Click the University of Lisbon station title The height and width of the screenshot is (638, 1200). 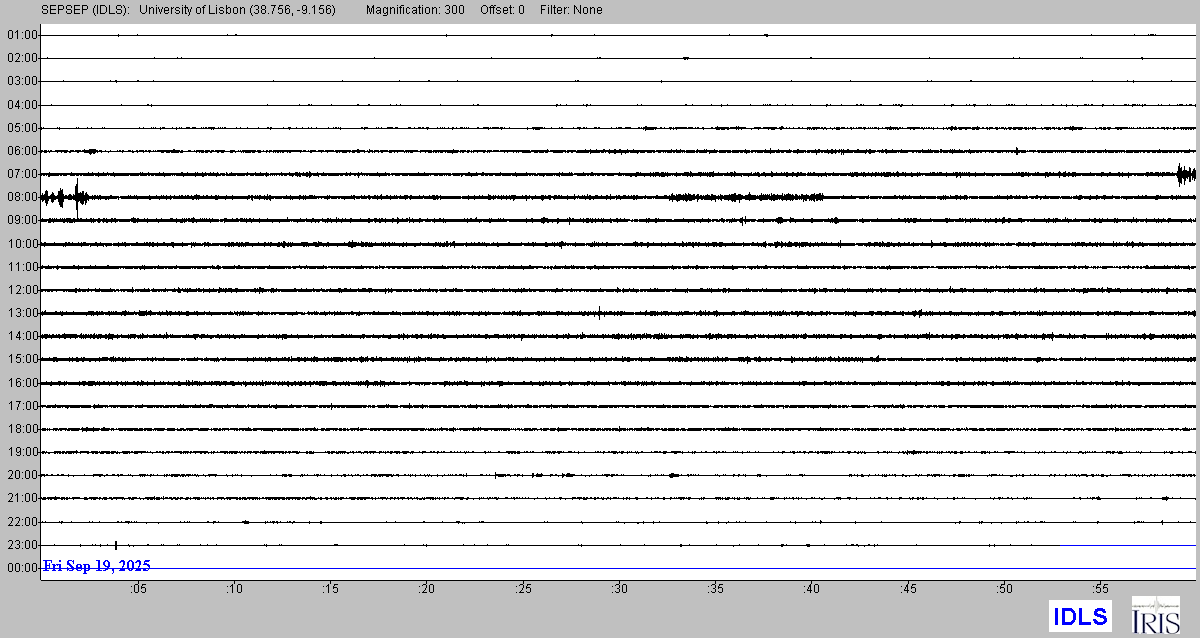pos(237,10)
